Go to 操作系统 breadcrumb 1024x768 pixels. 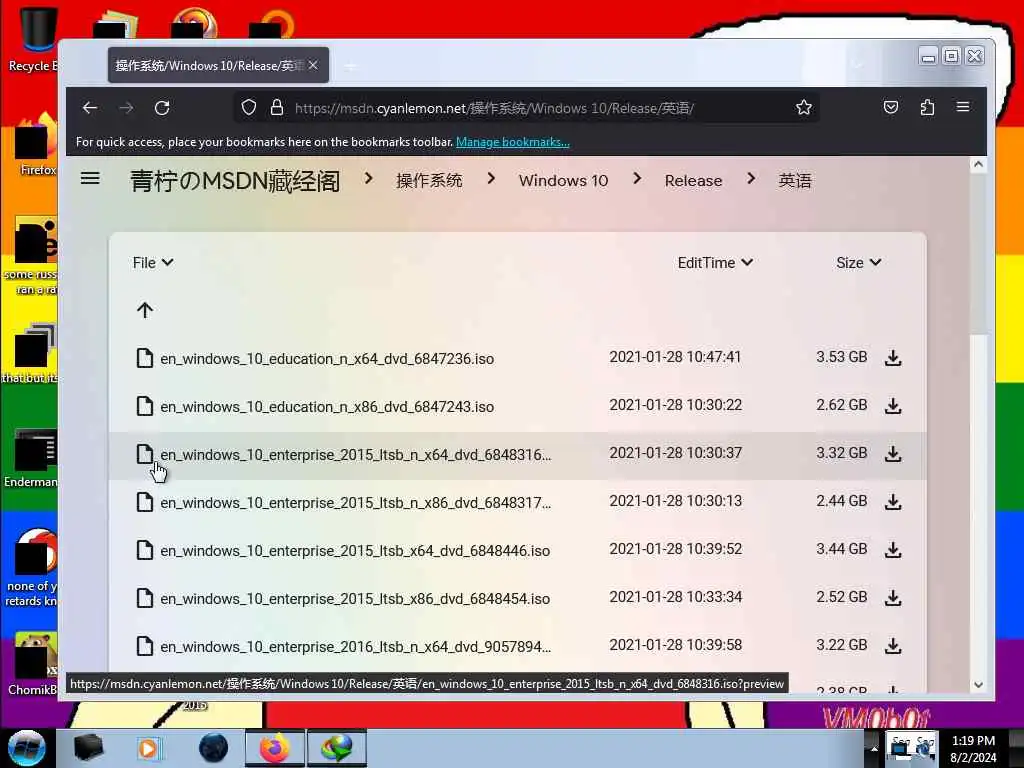pos(429,180)
